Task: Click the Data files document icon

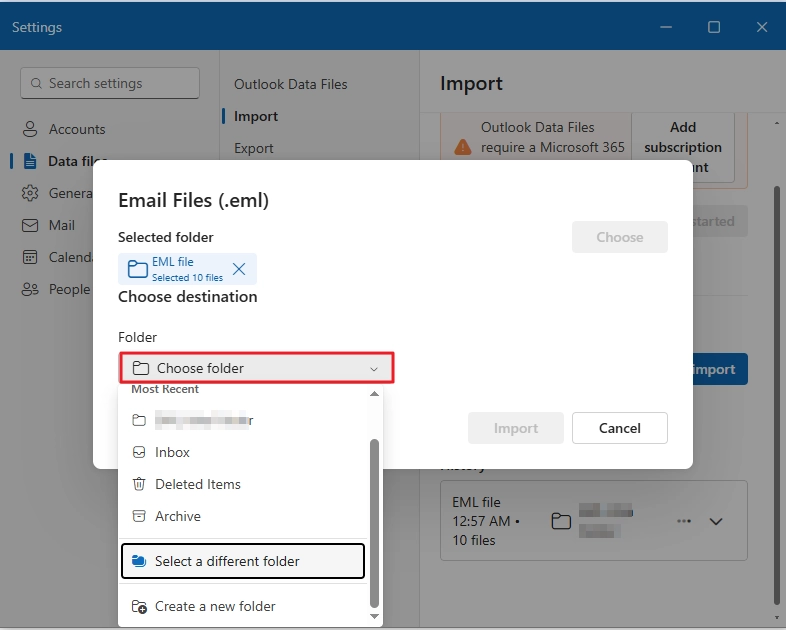Action: tap(30, 161)
